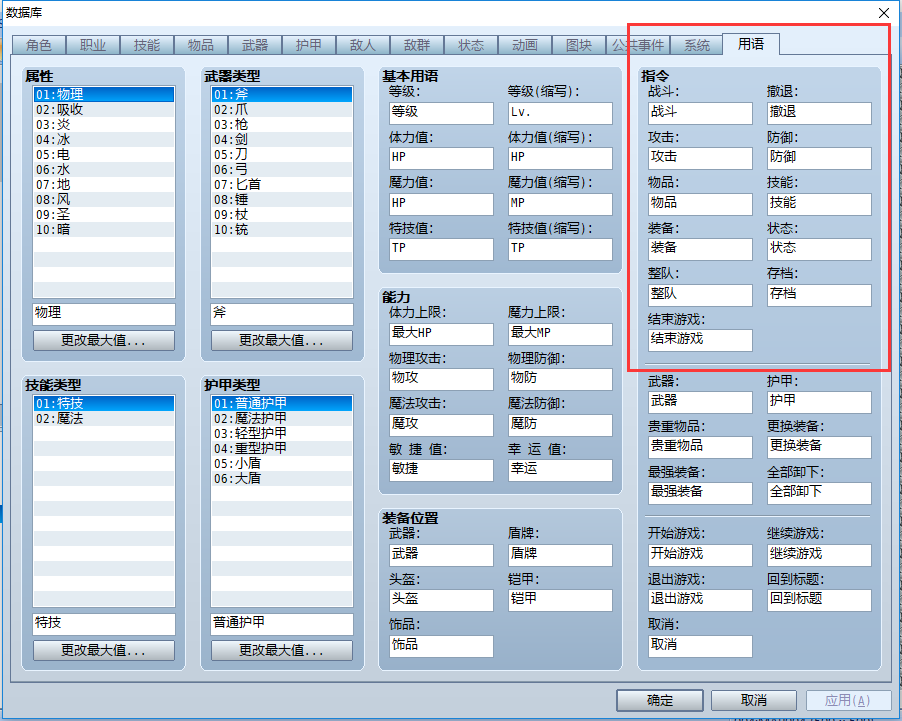Open the 物品 tab
The height and width of the screenshot is (721, 902).
coord(201,45)
